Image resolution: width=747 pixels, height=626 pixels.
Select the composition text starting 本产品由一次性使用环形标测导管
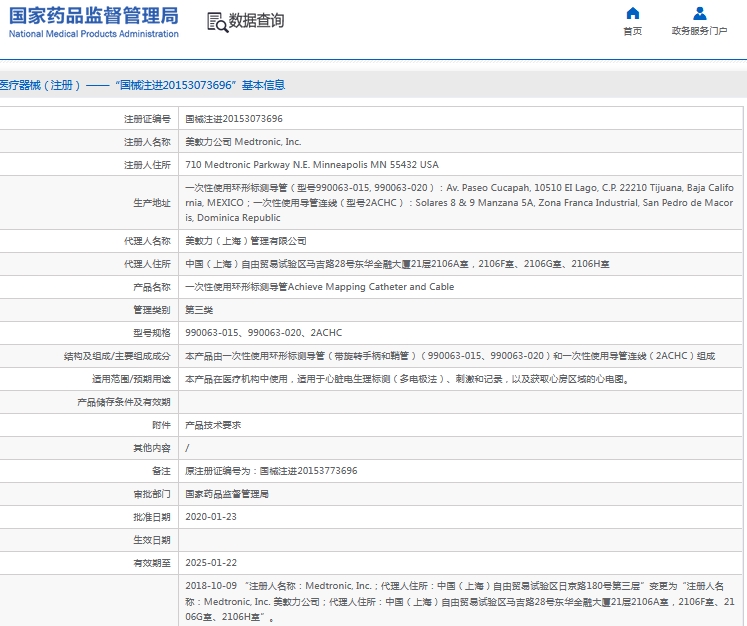click(x=450, y=355)
